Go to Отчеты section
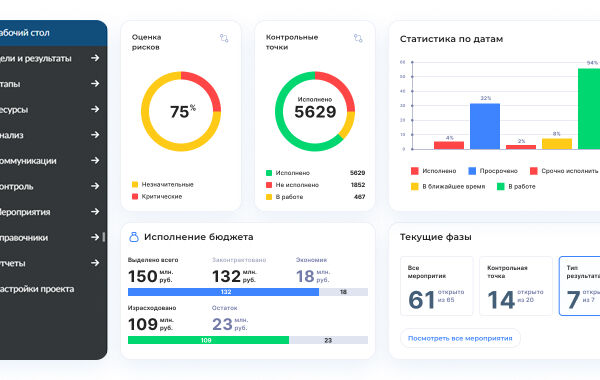This screenshot has height=380, width=600. [x=53, y=263]
